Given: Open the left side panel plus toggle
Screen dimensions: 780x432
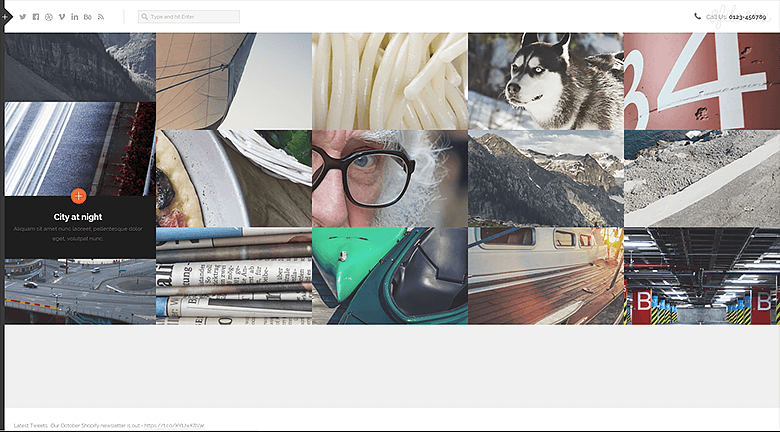Looking at the screenshot, I should click(x=4, y=17).
